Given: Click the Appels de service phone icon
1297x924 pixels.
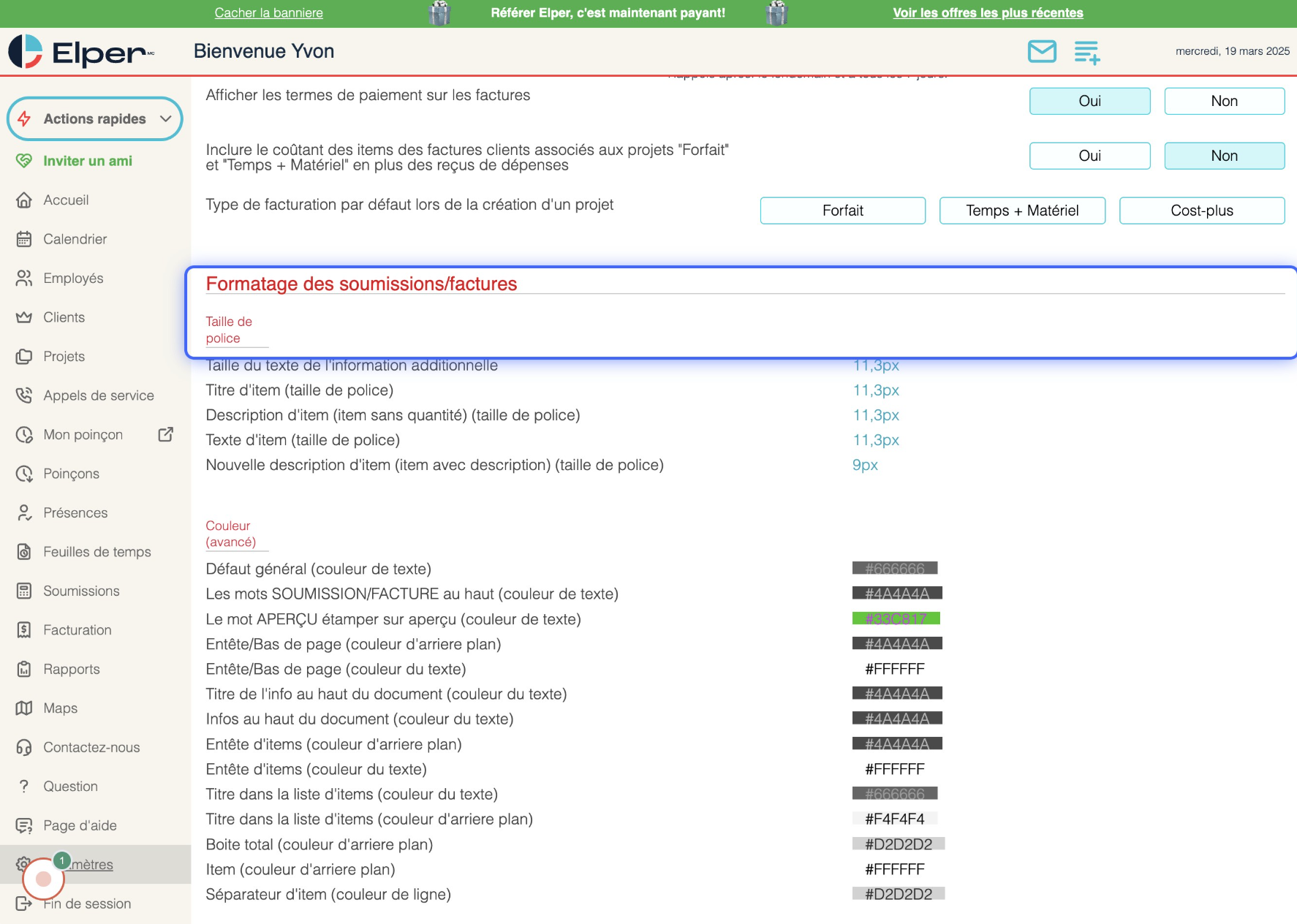Looking at the screenshot, I should [x=24, y=395].
